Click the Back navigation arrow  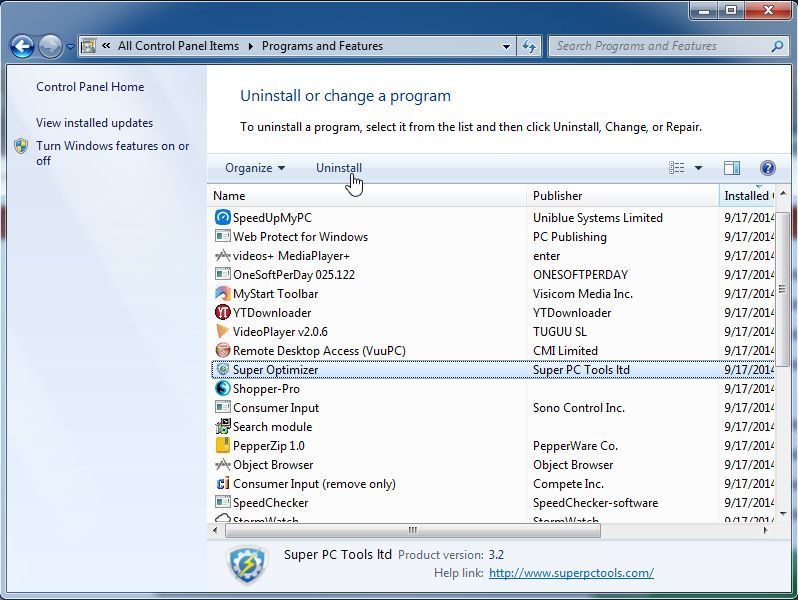coord(22,47)
